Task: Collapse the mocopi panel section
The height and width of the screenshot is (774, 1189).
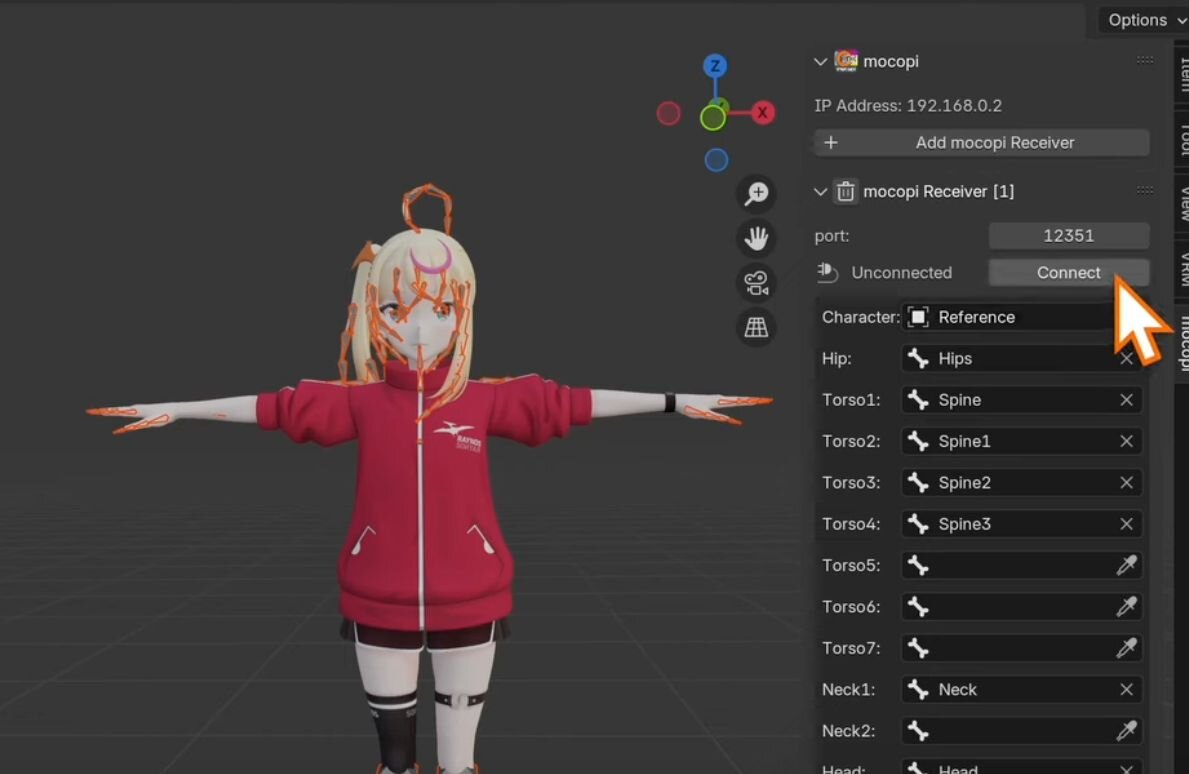Action: pyautogui.click(x=821, y=62)
